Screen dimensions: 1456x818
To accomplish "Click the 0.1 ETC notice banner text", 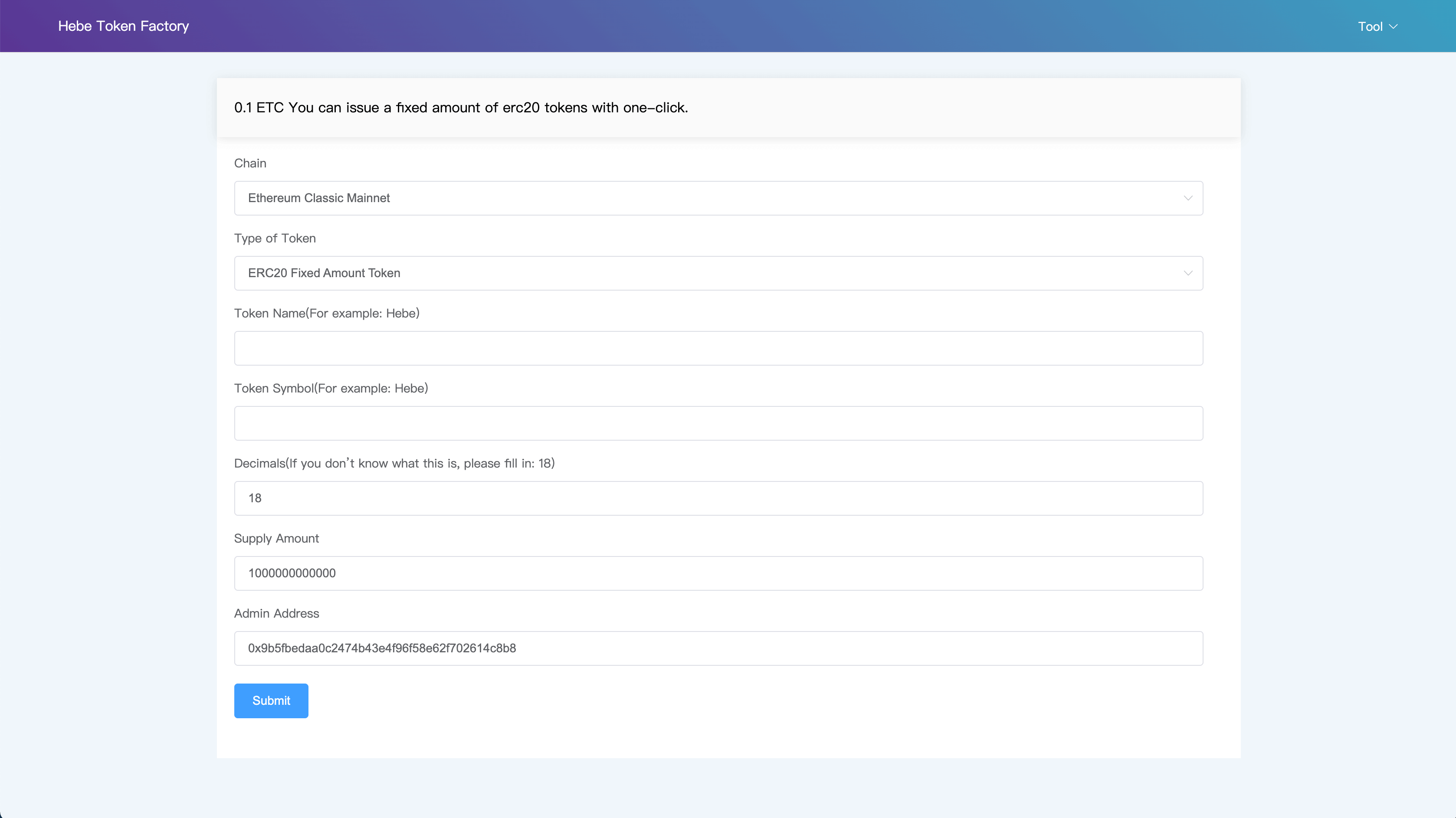I will click(x=461, y=107).
